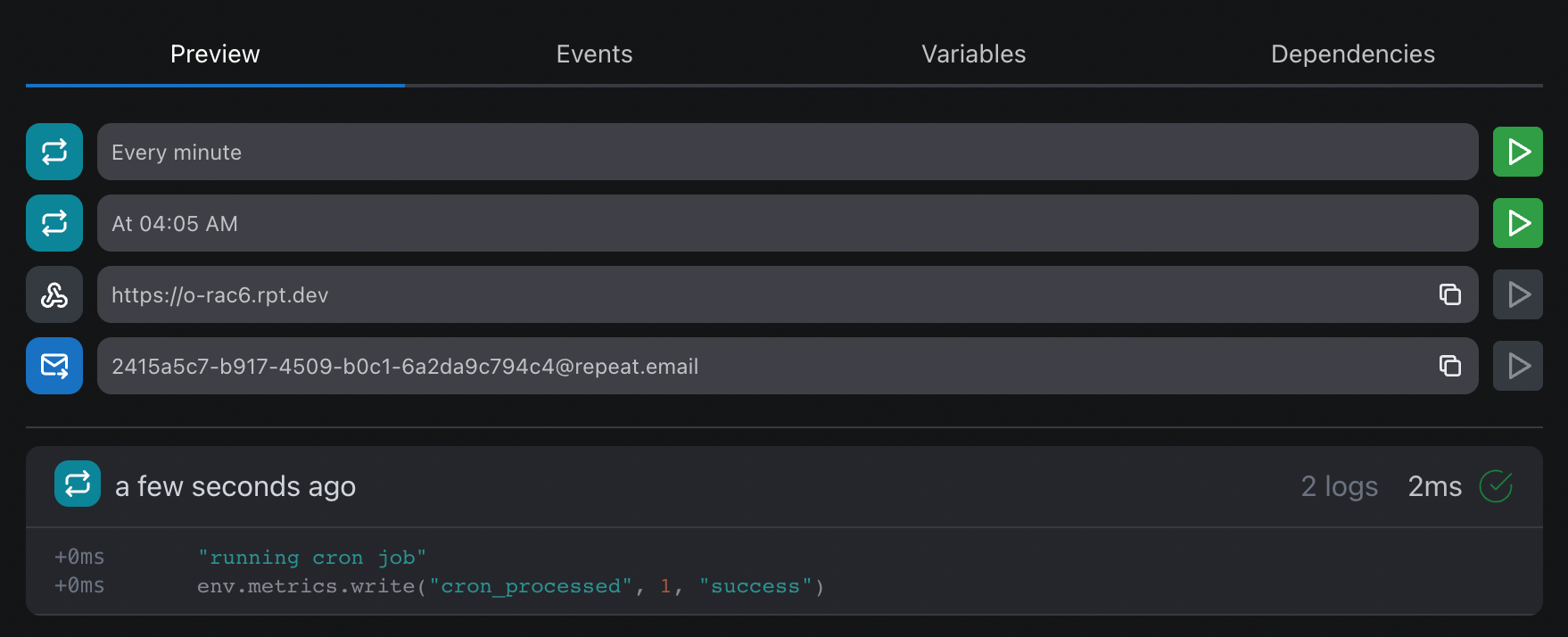Select the https://o-rac6.rpt.dev URL text
This screenshot has height=637, width=1568.
pos(220,295)
